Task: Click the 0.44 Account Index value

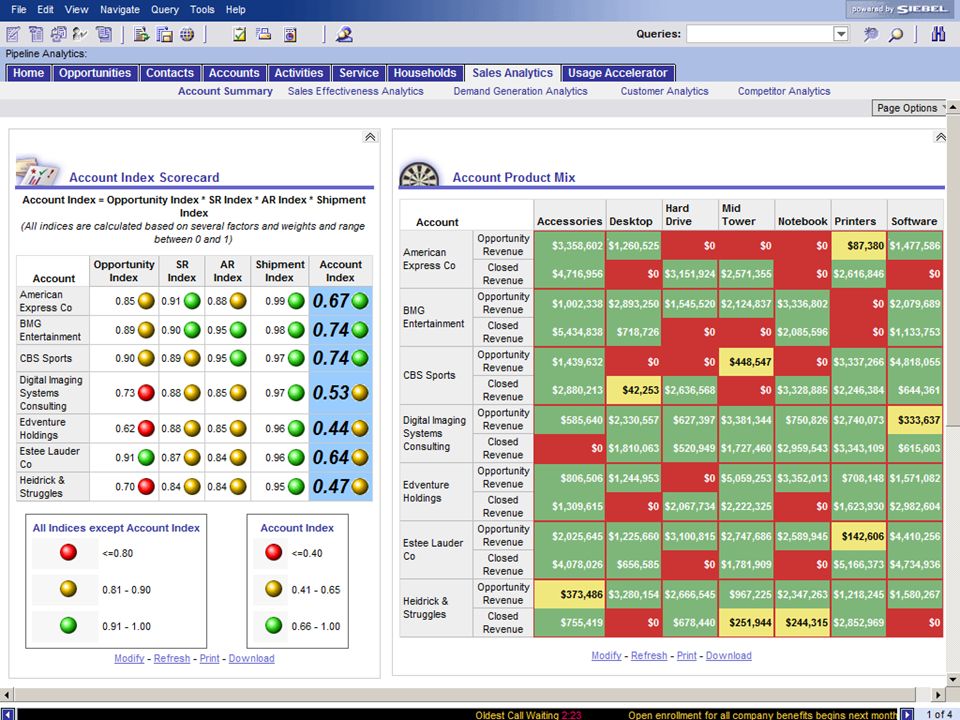Action: 331,429
